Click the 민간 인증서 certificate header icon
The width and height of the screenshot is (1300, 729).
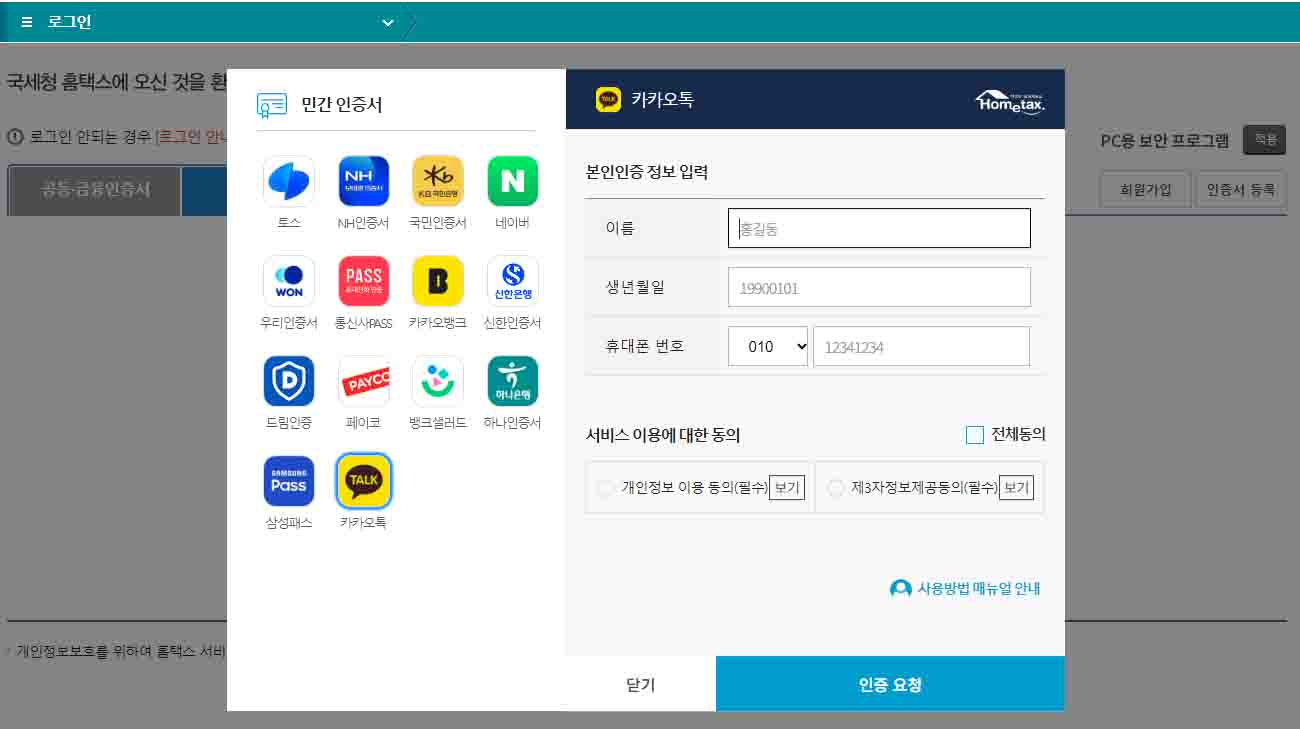272,104
